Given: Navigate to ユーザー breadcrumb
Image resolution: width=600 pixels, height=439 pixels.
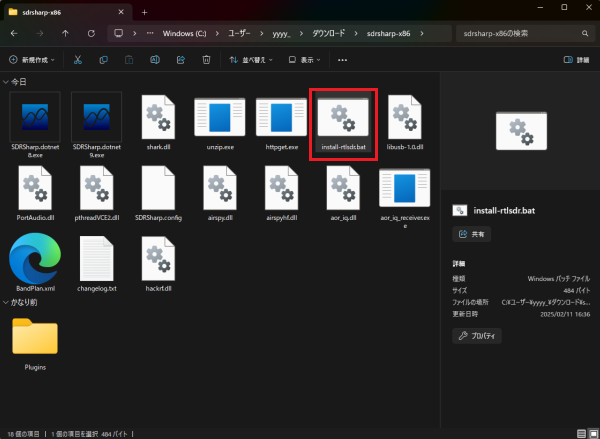Looking at the screenshot, I should click(x=239, y=34).
